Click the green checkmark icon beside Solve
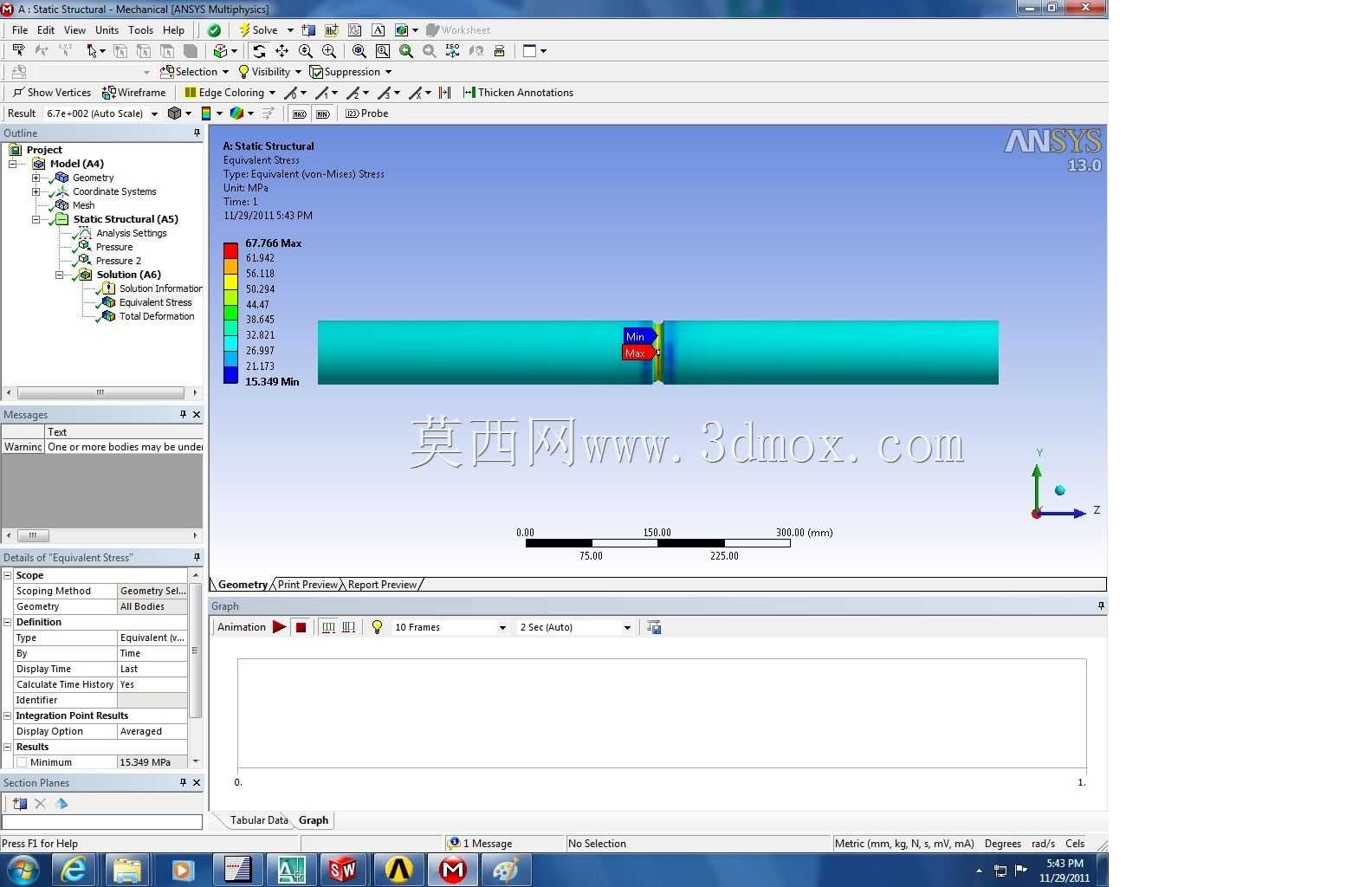 click(214, 30)
